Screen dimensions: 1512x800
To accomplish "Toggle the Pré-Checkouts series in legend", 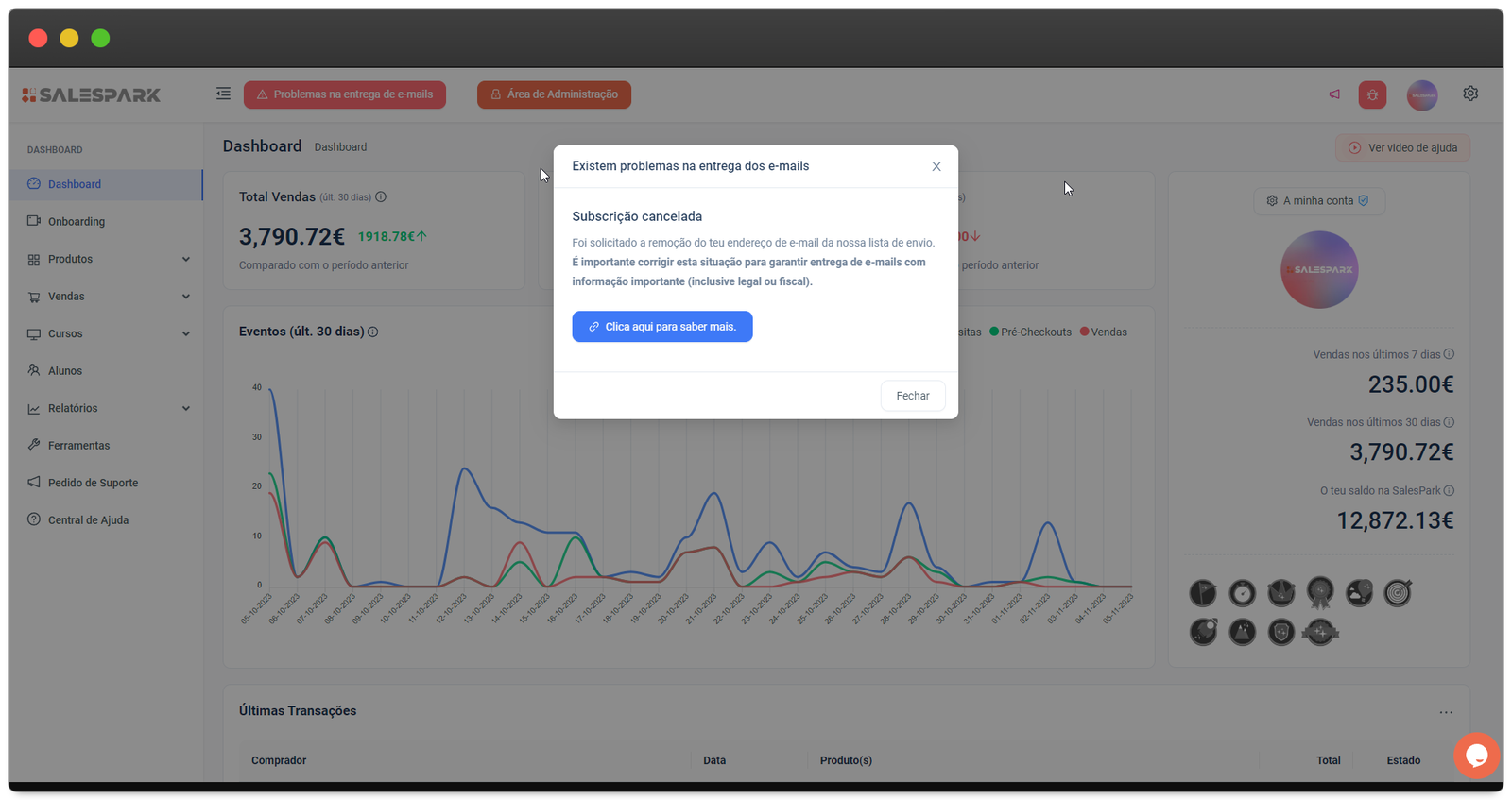I will pyautogui.click(x=1030, y=332).
